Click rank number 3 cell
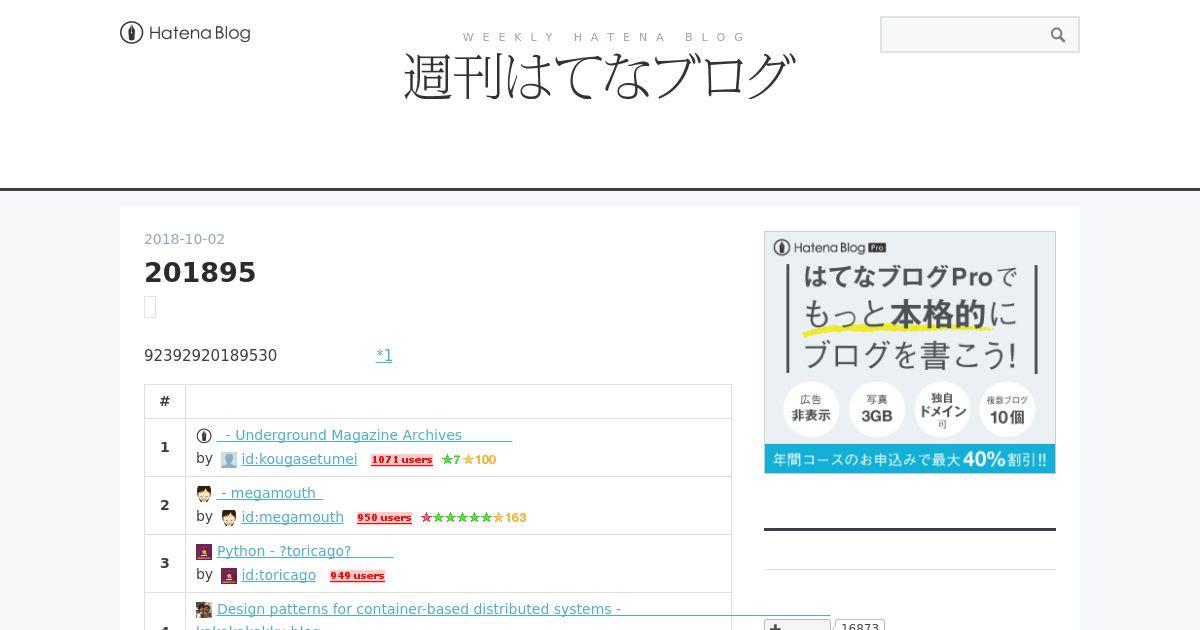The height and width of the screenshot is (630, 1200). pyautogui.click(x=165, y=563)
